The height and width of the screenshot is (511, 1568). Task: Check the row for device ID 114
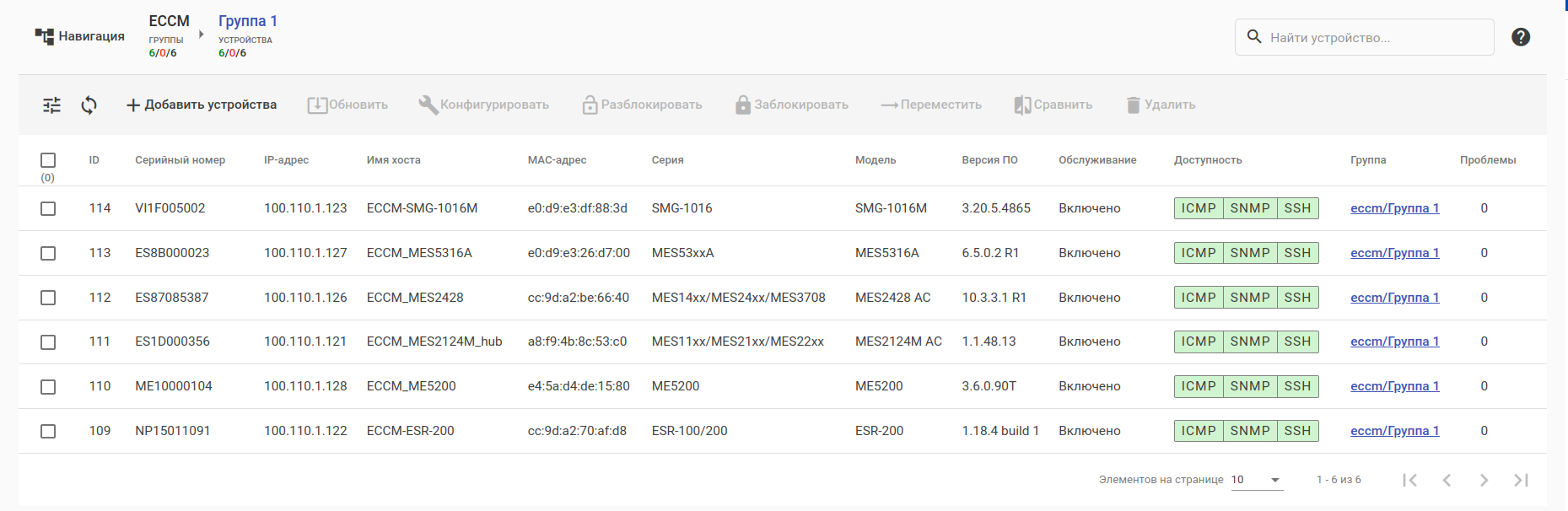[48, 208]
